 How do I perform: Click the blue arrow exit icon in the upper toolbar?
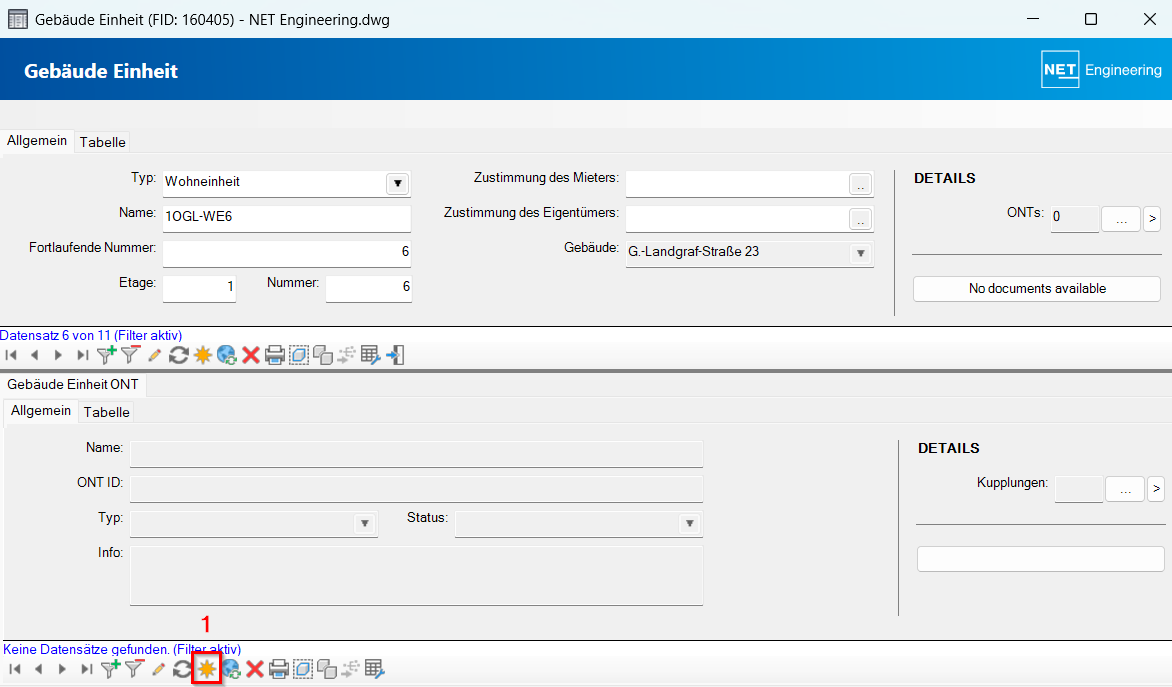395,355
